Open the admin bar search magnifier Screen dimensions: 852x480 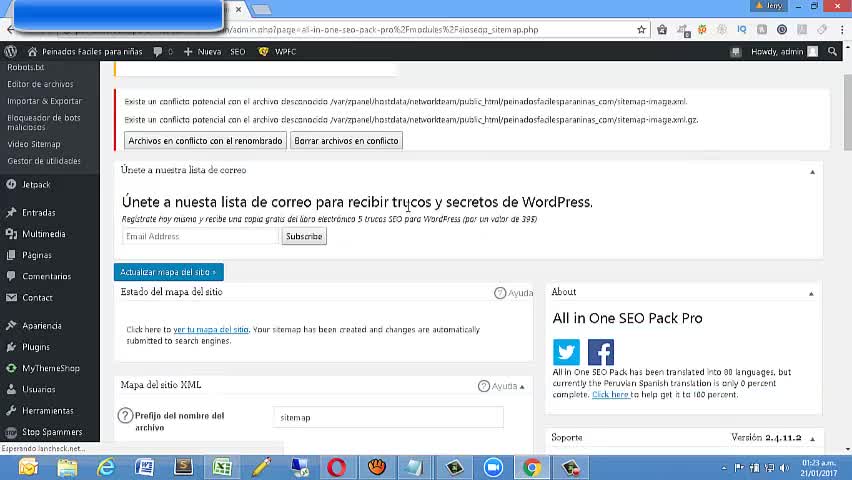point(832,52)
